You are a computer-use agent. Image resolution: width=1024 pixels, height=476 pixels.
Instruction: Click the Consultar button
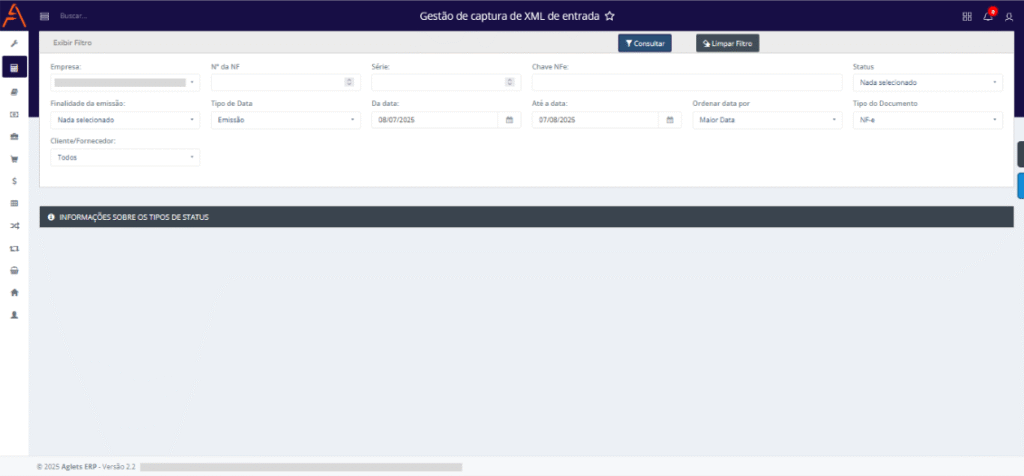point(644,44)
